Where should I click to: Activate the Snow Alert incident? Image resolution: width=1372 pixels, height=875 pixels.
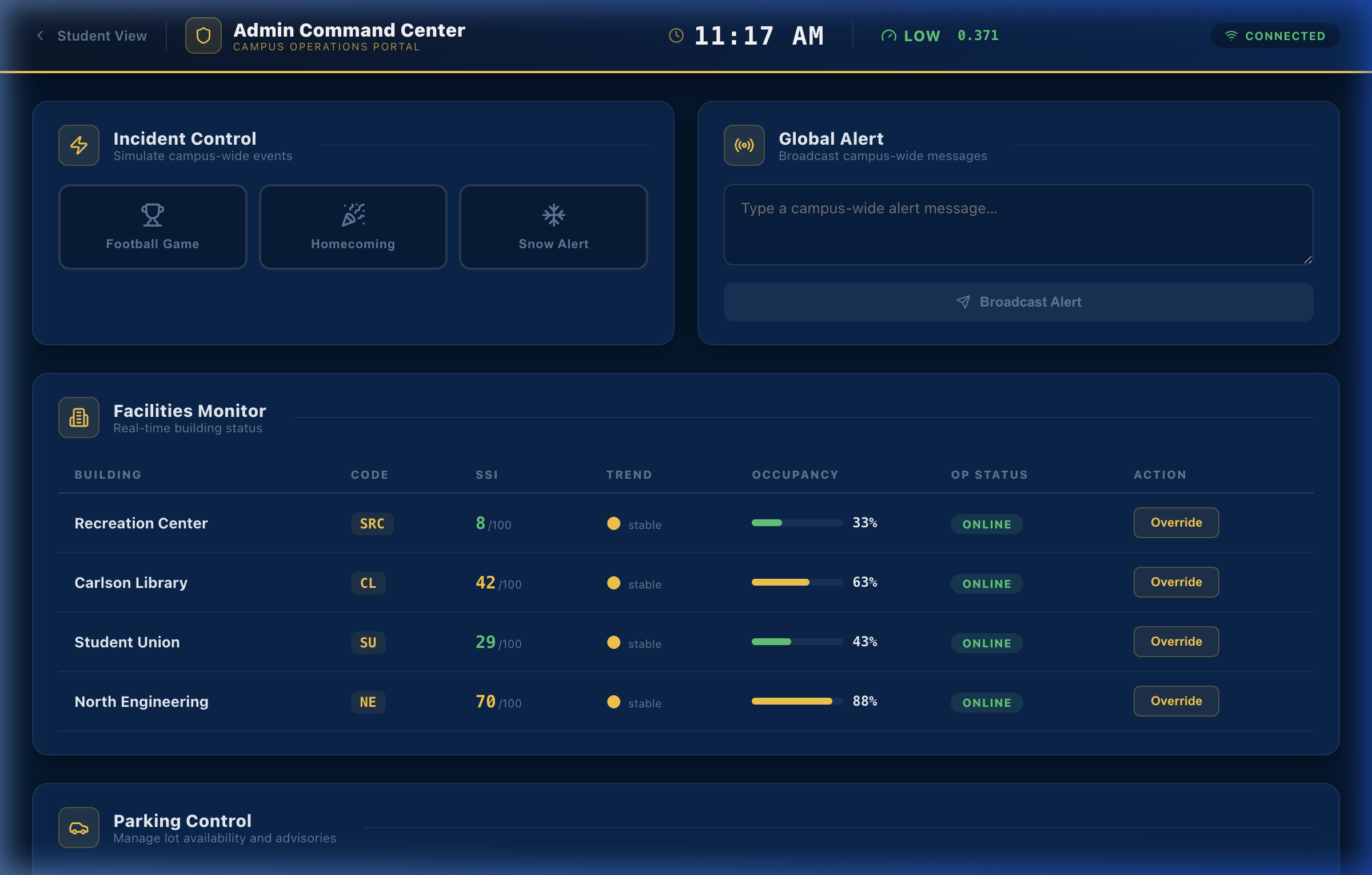click(x=553, y=227)
